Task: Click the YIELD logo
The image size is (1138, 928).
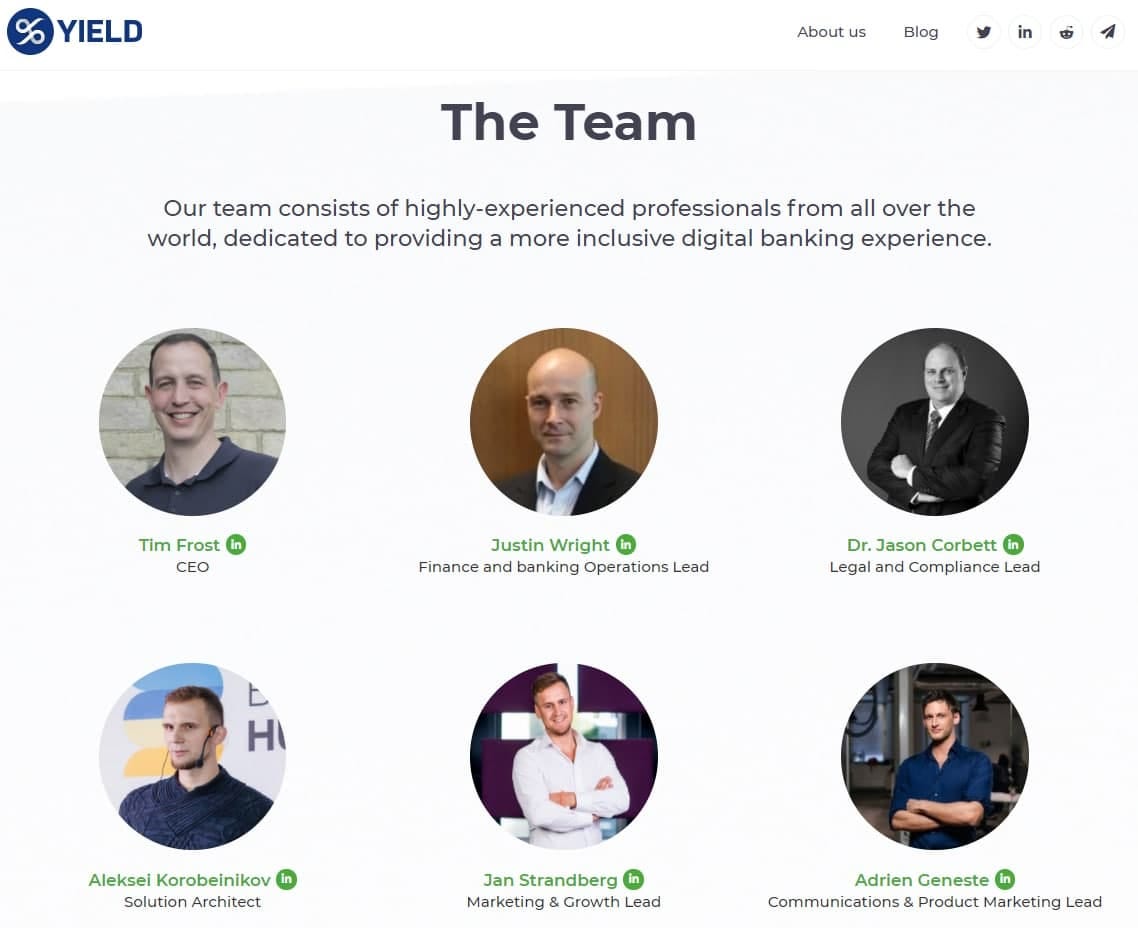Action: [x=75, y=31]
